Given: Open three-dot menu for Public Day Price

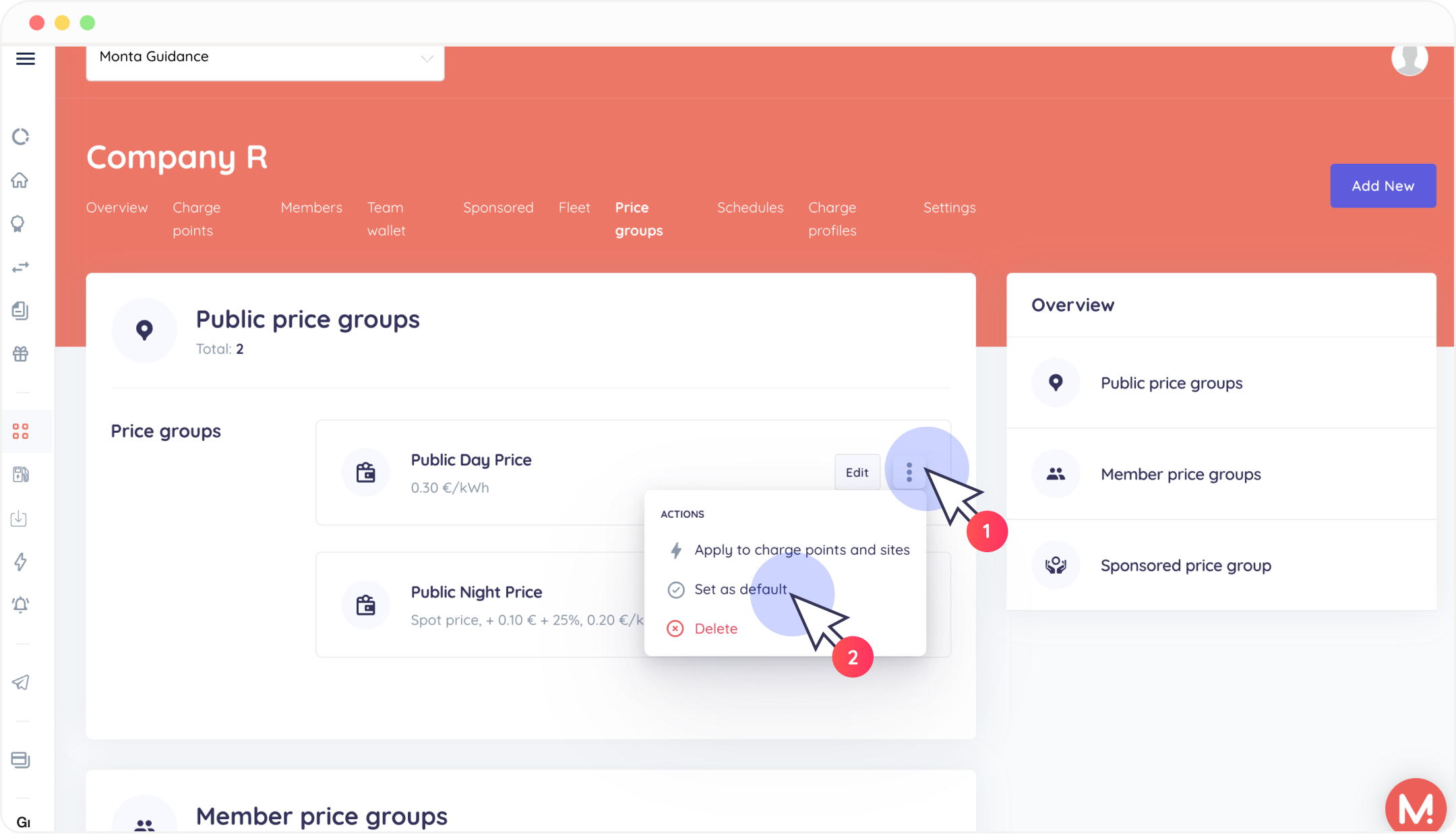Looking at the screenshot, I should [x=909, y=472].
